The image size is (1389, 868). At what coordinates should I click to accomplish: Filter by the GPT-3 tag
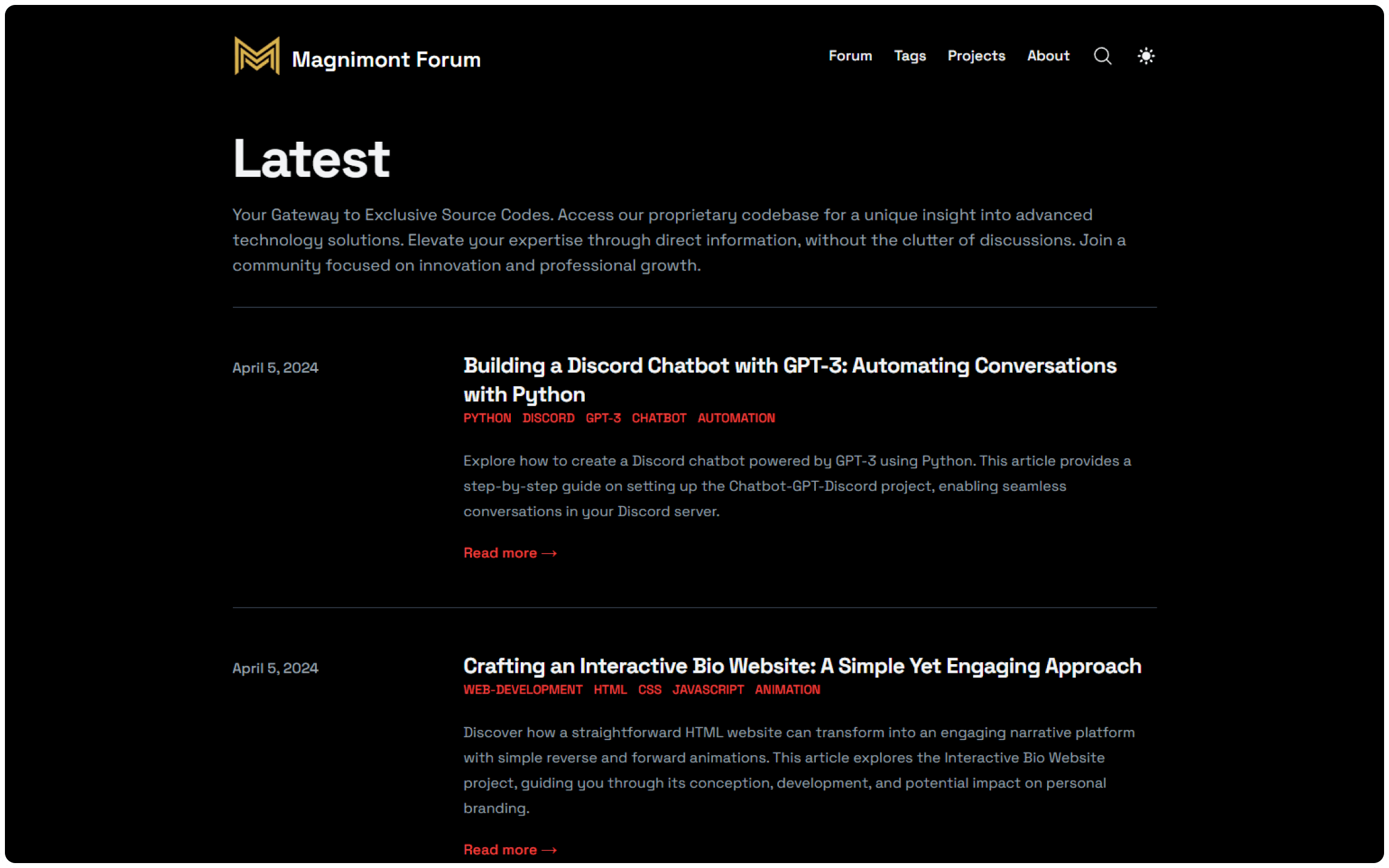coord(603,418)
